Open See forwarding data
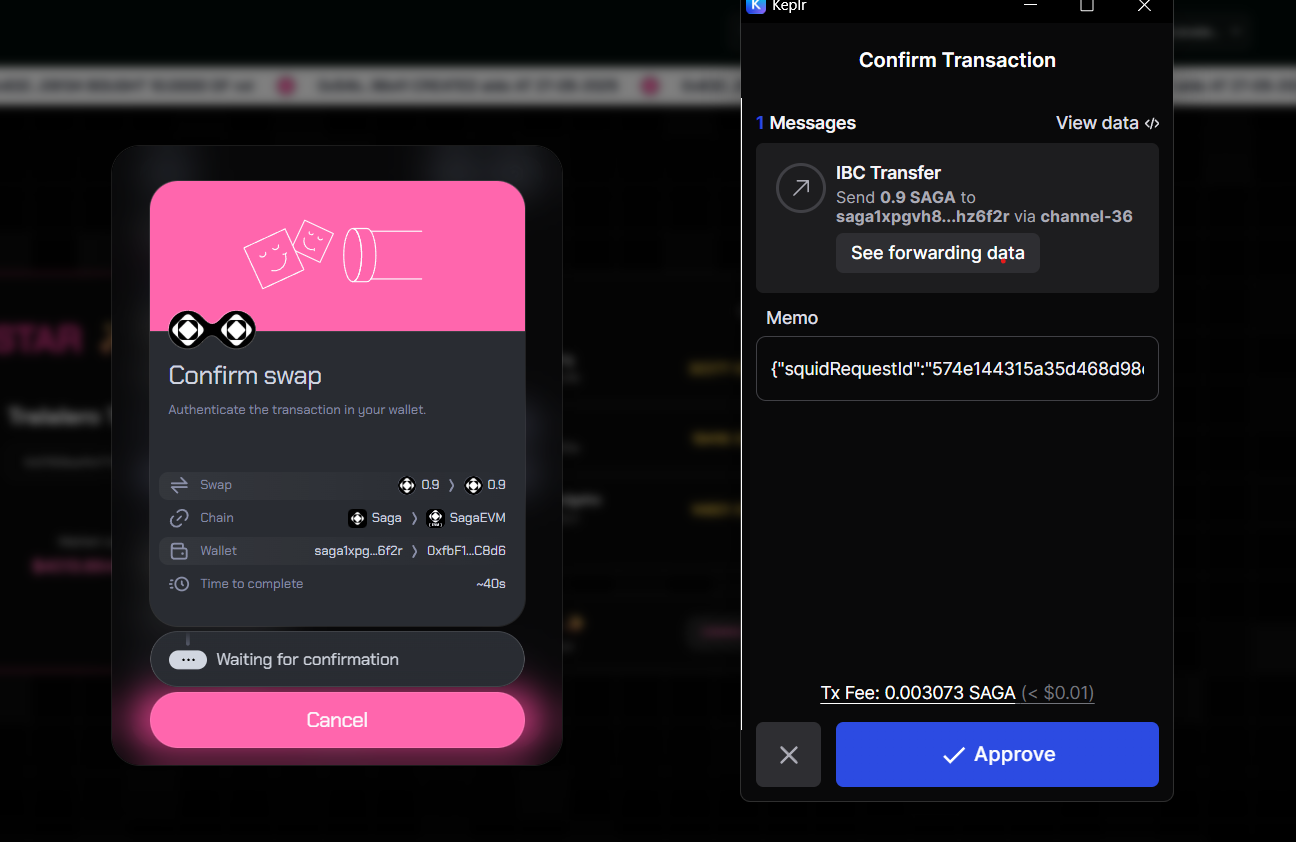The width and height of the screenshot is (1296, 842). [938, 253]
